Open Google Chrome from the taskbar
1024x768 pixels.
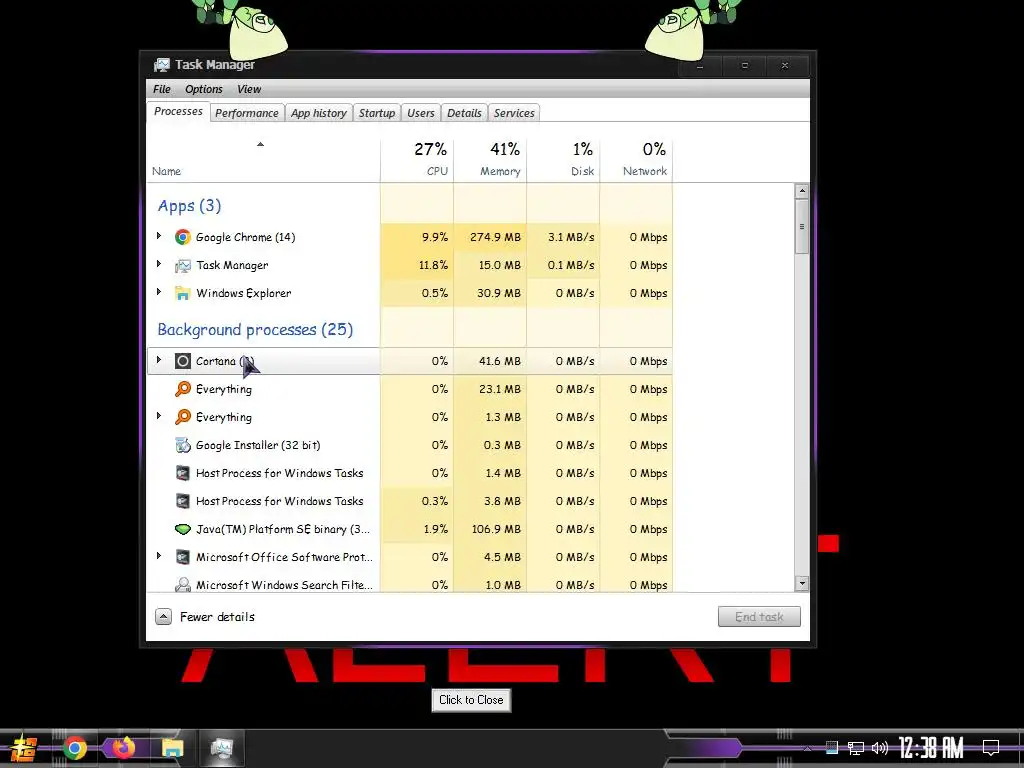tap(74, 748)
